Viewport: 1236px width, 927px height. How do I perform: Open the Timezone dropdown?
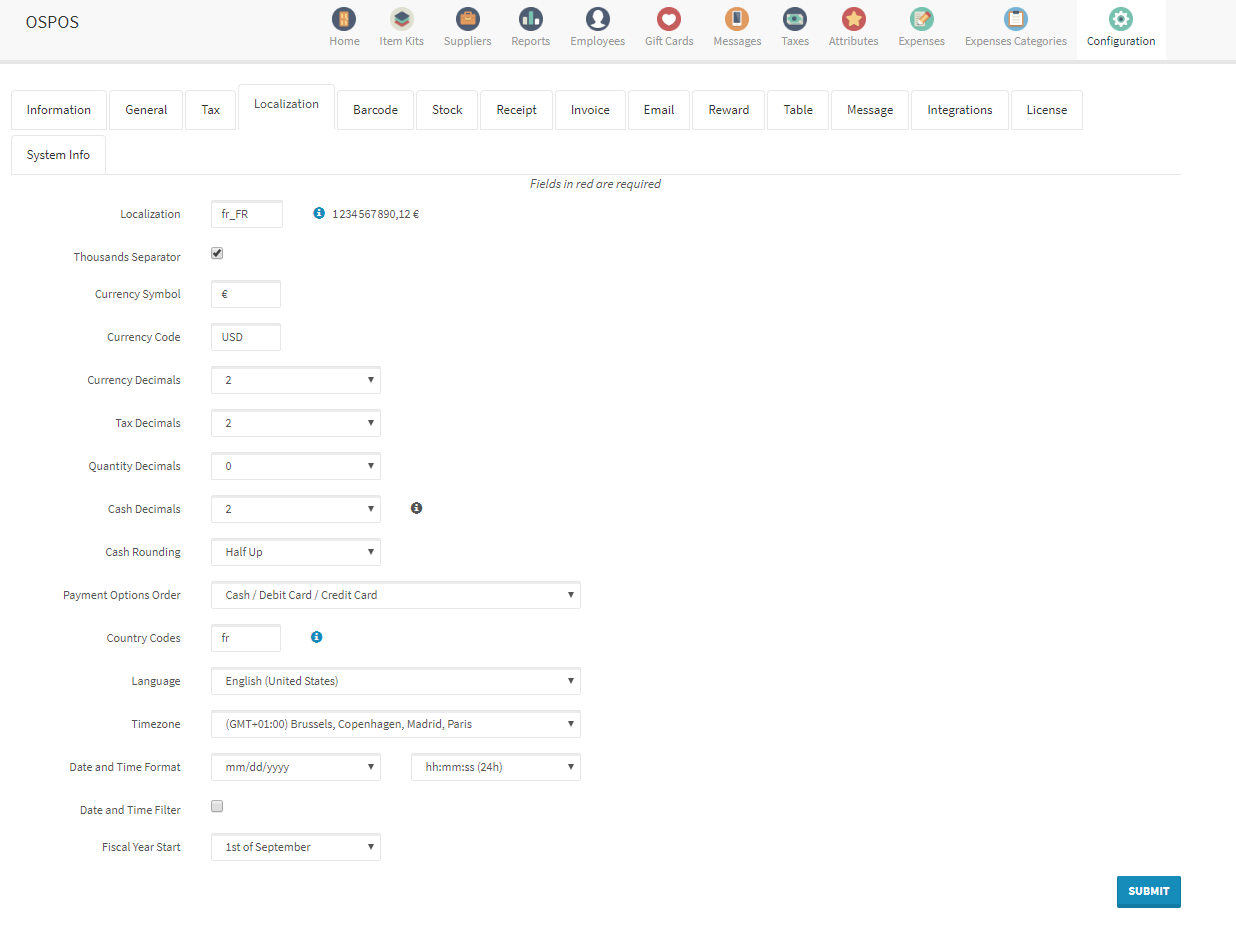coord(395,724)
